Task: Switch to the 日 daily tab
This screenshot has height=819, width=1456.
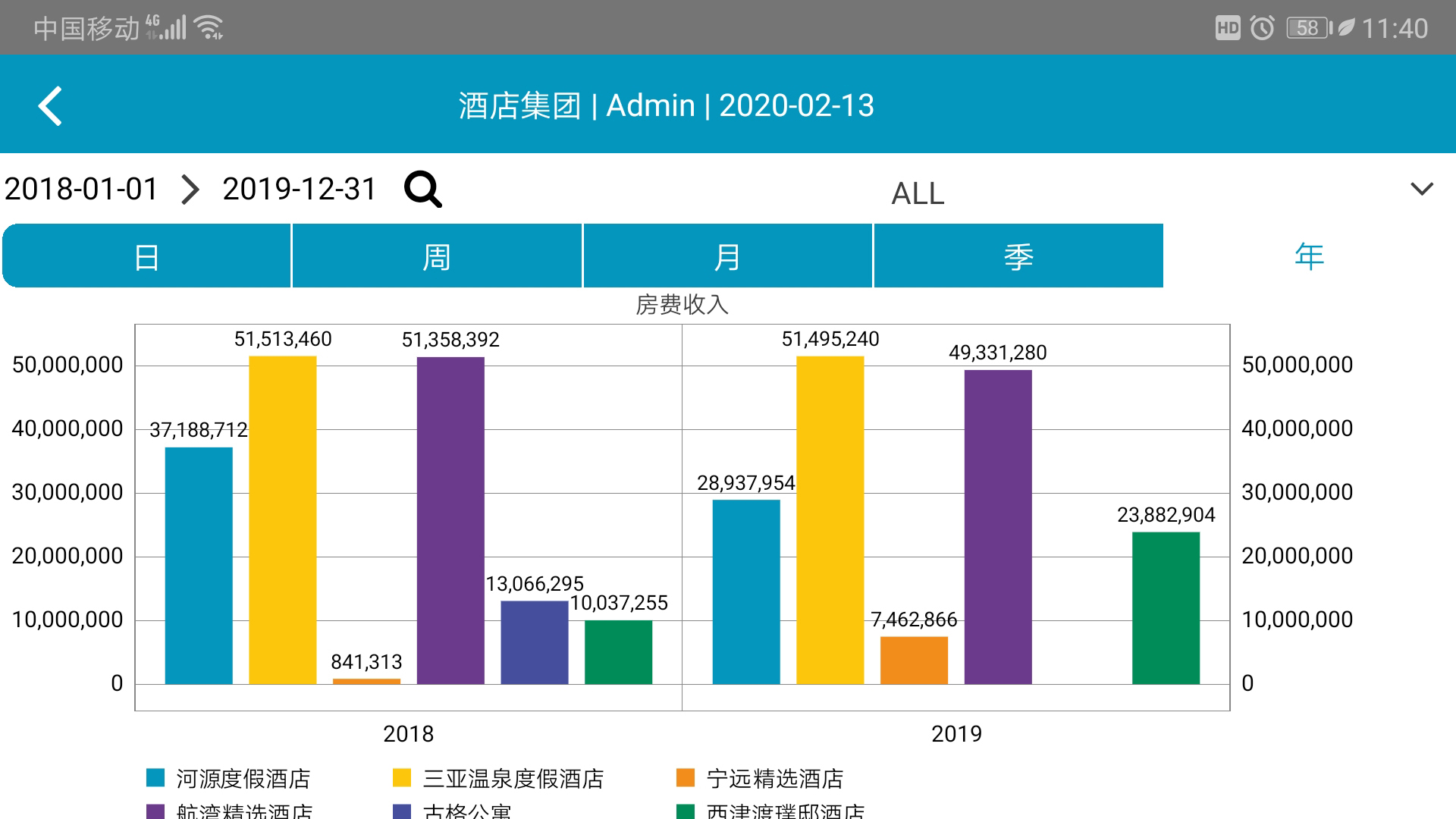Action: [x=146, y=256]
